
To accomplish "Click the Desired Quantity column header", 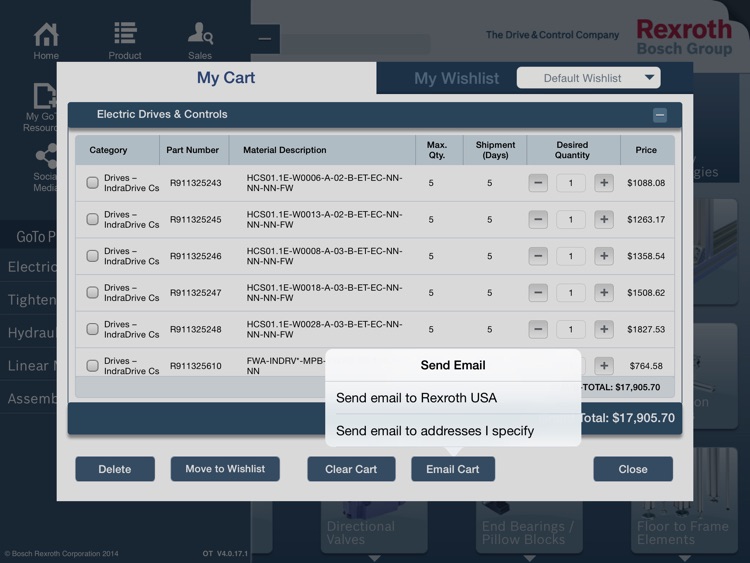I will click(x=573, y=150).
